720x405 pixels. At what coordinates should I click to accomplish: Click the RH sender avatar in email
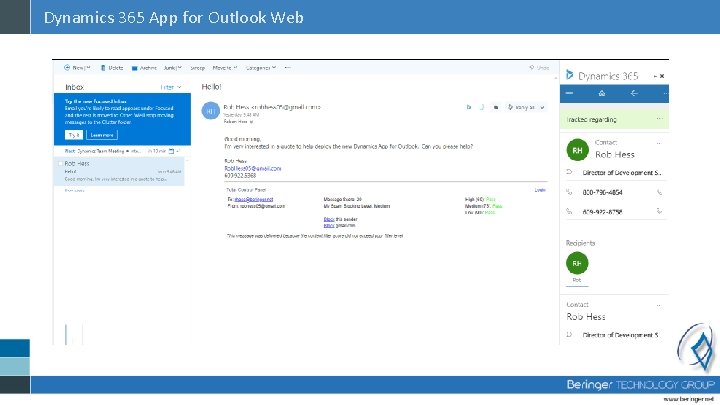[x=210, y=111]
